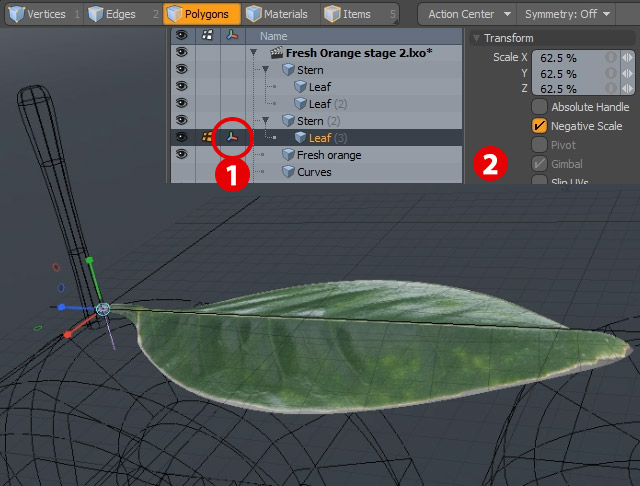Click the Scale X keyframe circle button
Image resolution: width=640 pixels, height=486 pixels.
(611, 58)
